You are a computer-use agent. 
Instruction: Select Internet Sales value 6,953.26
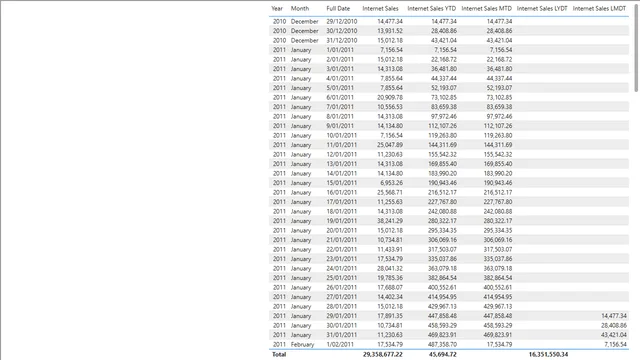point(391,183)
